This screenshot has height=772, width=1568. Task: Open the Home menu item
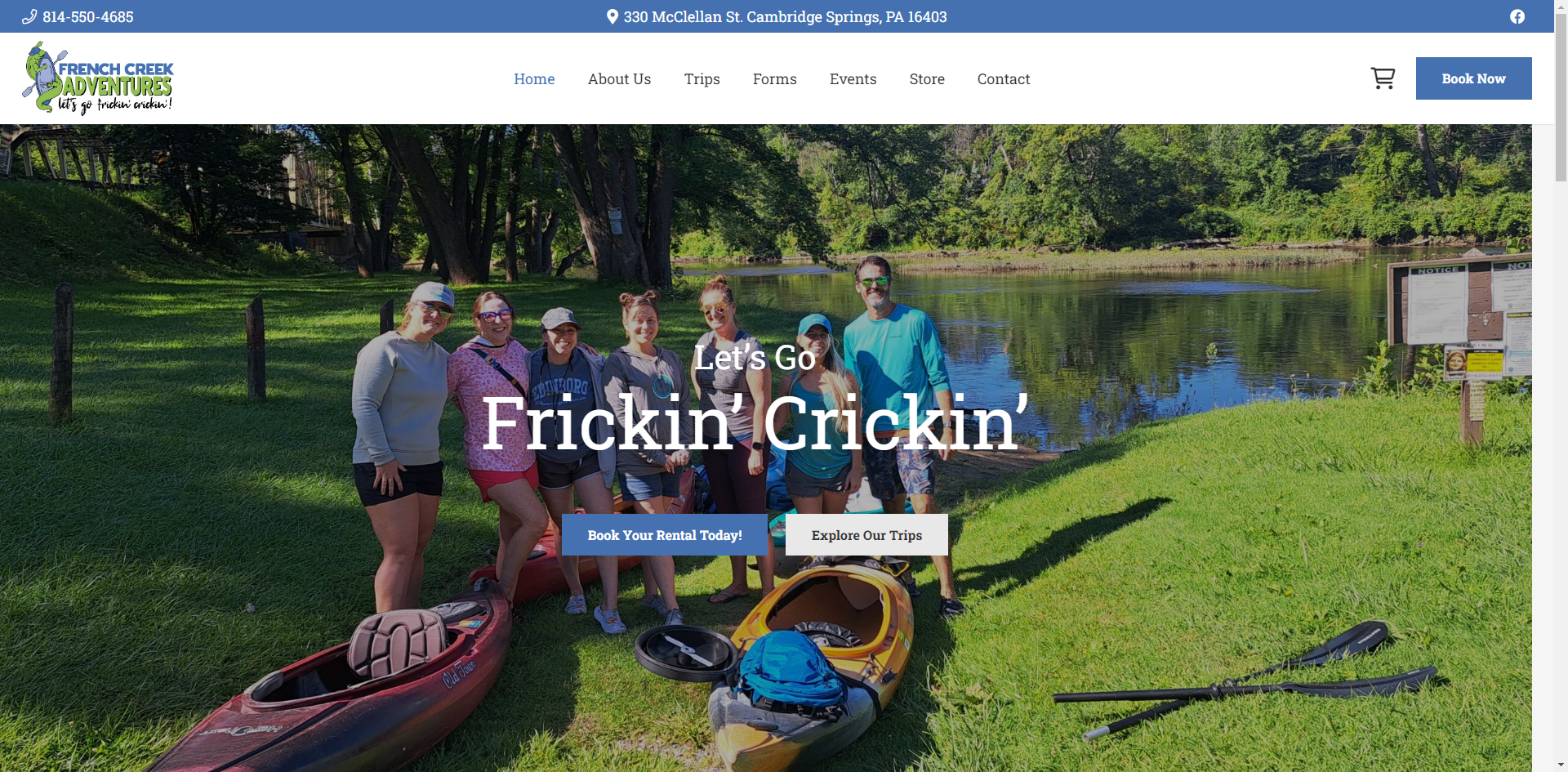[534, 79]
